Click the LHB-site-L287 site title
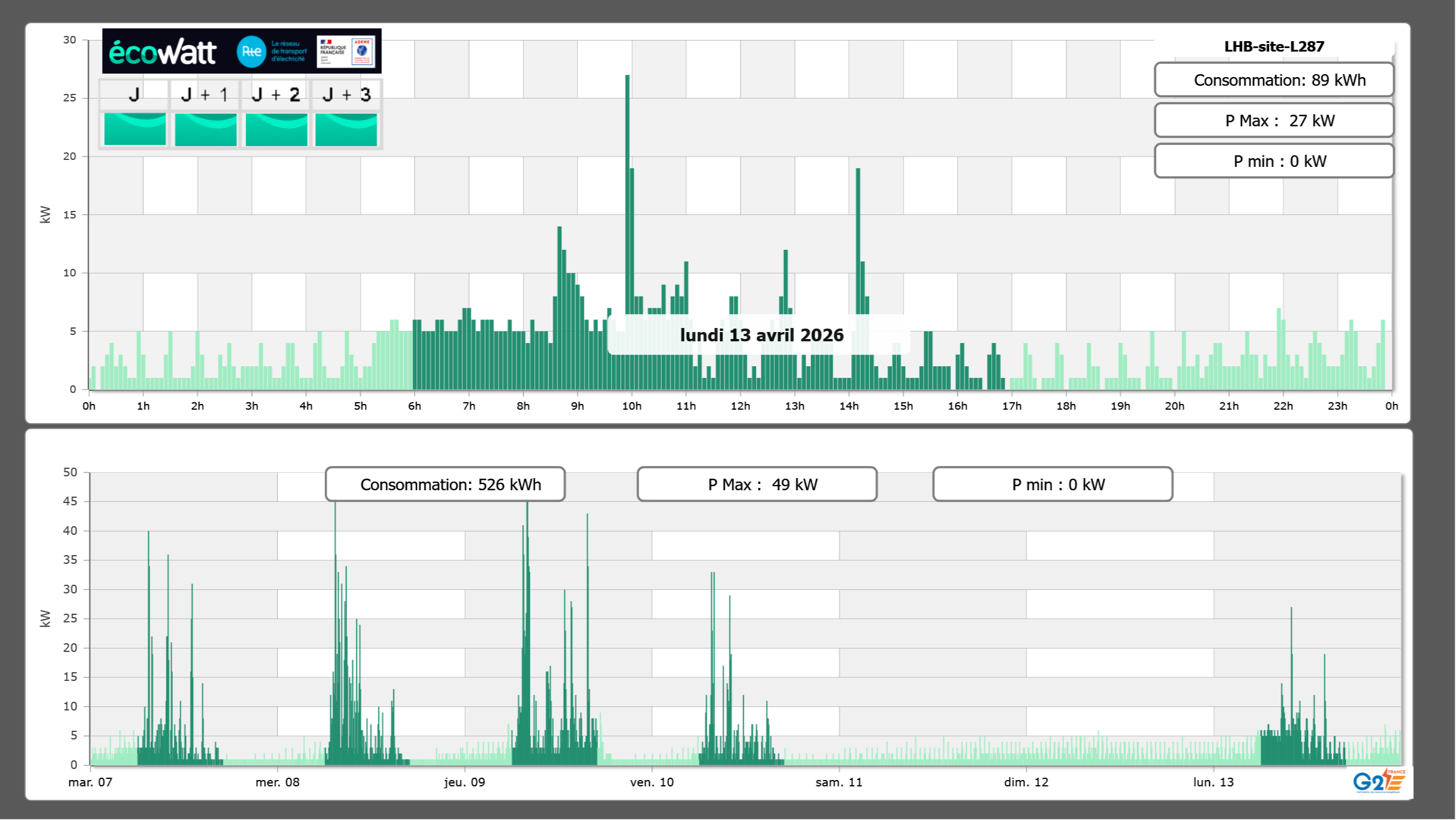 [x=1274, y=46]
